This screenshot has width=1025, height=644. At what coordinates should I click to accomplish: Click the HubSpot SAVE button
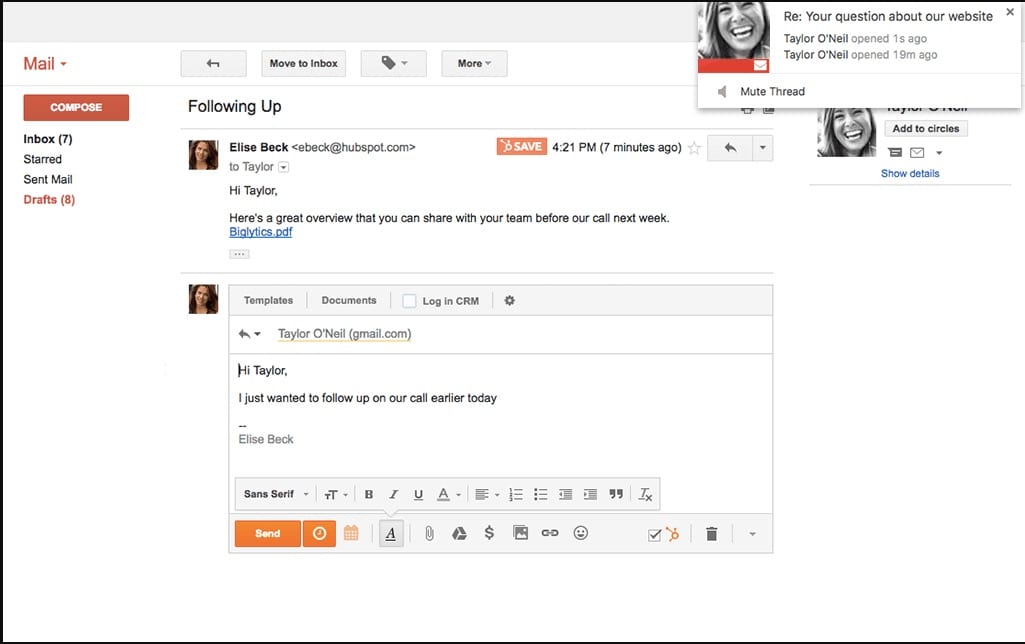coord(522,146)
